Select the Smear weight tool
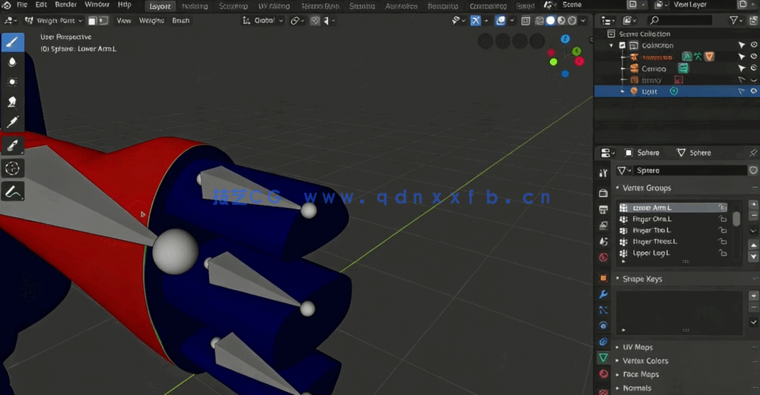This screenshot has width=760, height=395. click(13, 101)
